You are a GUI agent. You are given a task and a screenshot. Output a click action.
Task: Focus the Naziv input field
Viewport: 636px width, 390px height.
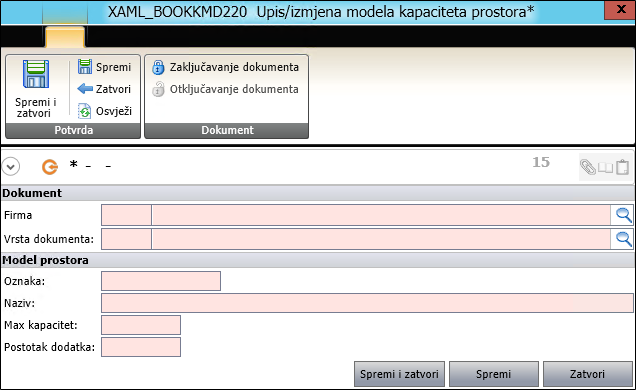(367, 303)
